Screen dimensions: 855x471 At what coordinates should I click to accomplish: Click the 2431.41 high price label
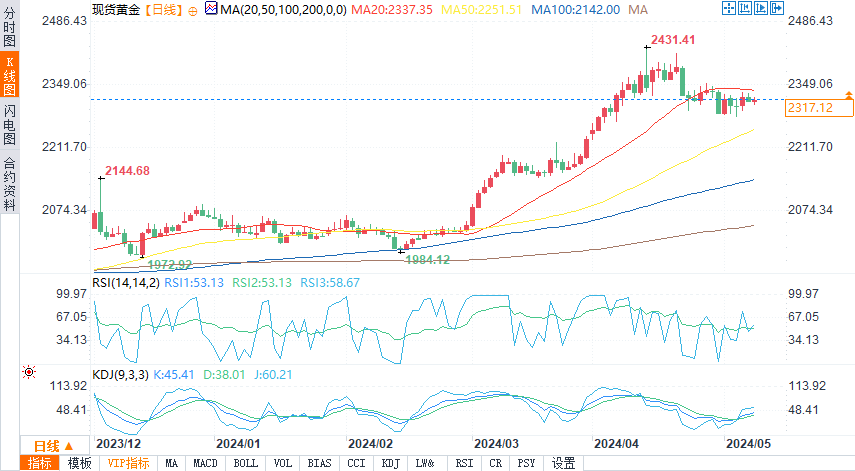click(673, 40)
